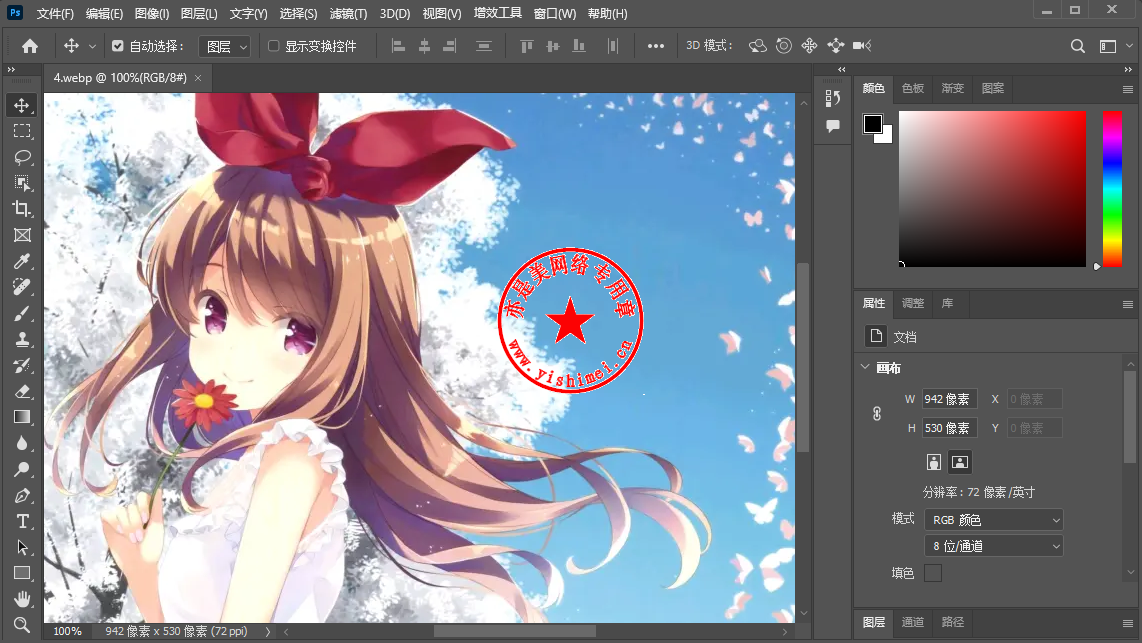Select the Horizontal Type tool
The image size is (1142, 643).
pyautogui.click(x=22, y=521)
